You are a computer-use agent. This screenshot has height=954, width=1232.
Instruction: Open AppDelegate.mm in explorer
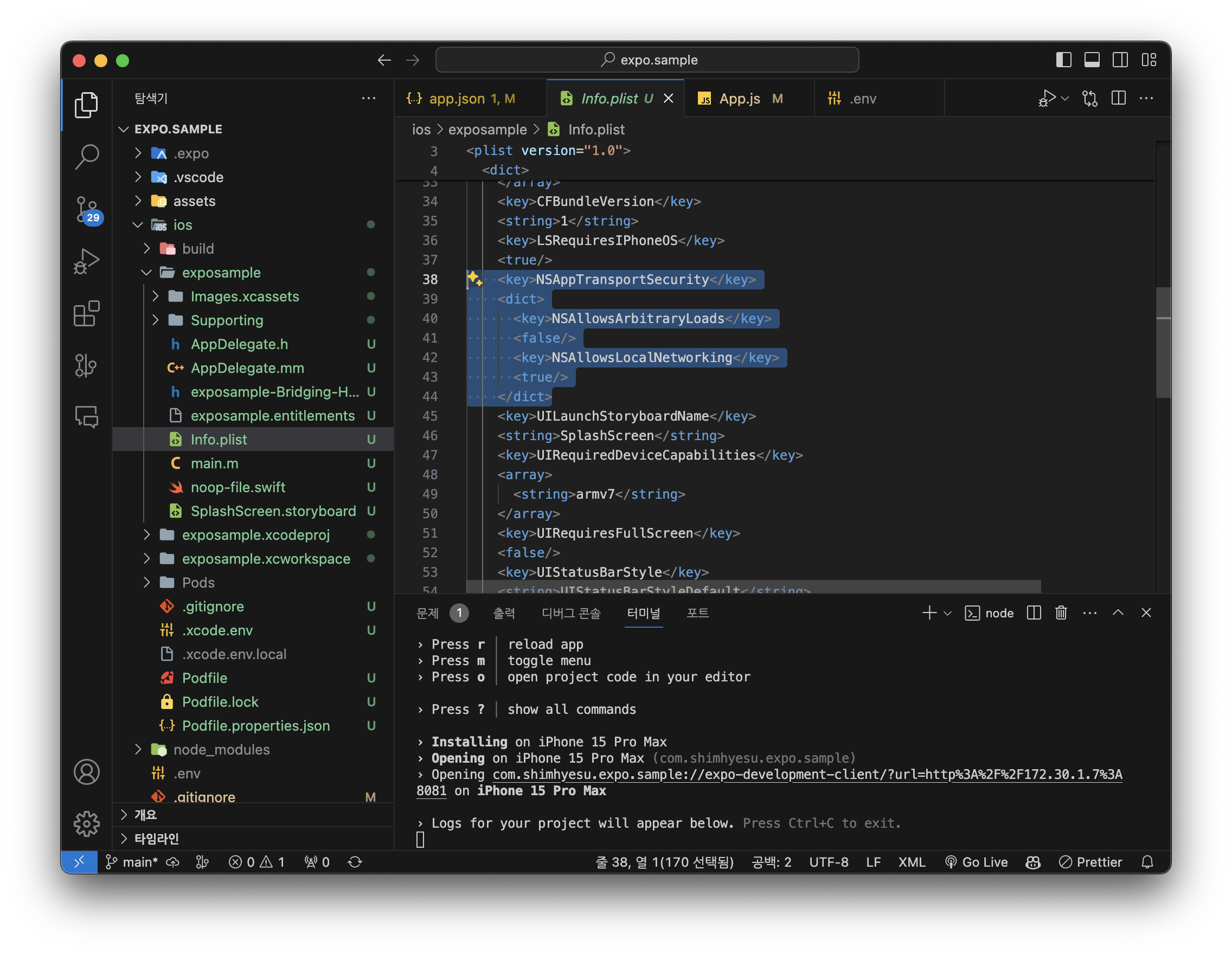[x=247, y=368]
